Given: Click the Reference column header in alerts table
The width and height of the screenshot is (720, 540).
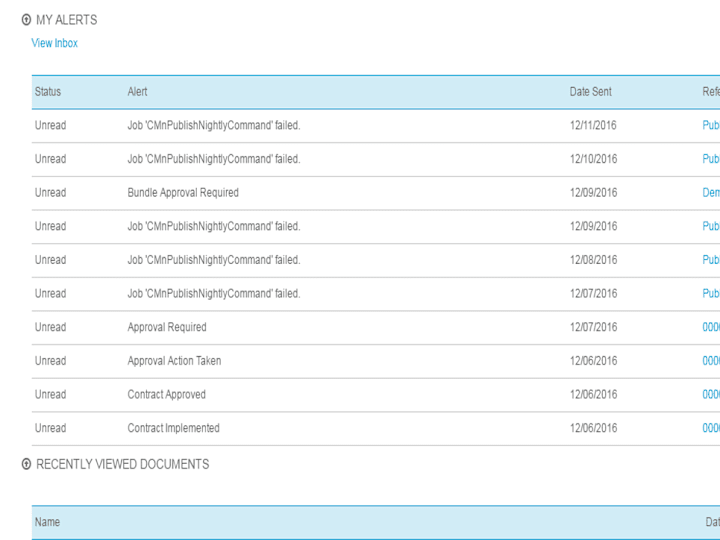Looking at the screenshot, I should [711, 92].
